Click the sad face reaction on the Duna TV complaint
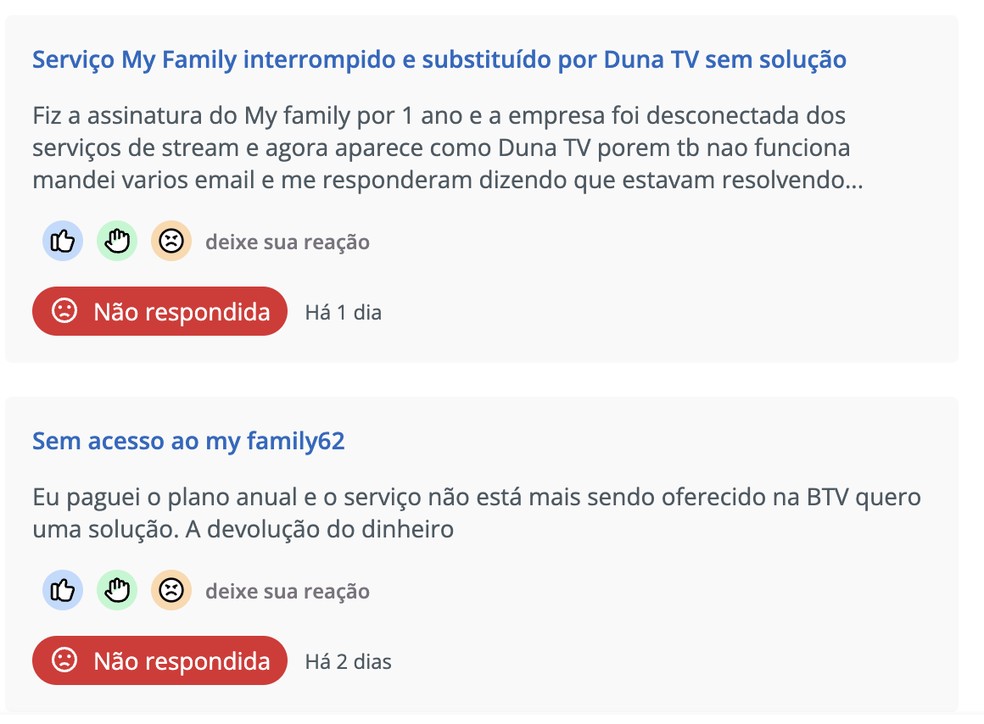 click(x=171, y=240)
